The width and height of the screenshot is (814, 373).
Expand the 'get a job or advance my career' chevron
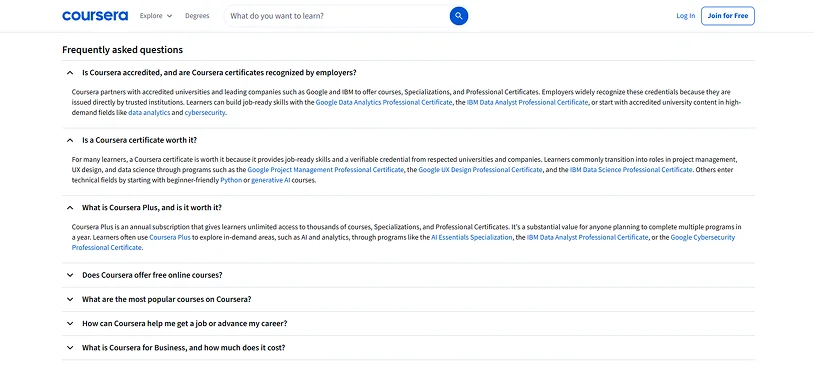pyautogui.click(x=70, y=323)
